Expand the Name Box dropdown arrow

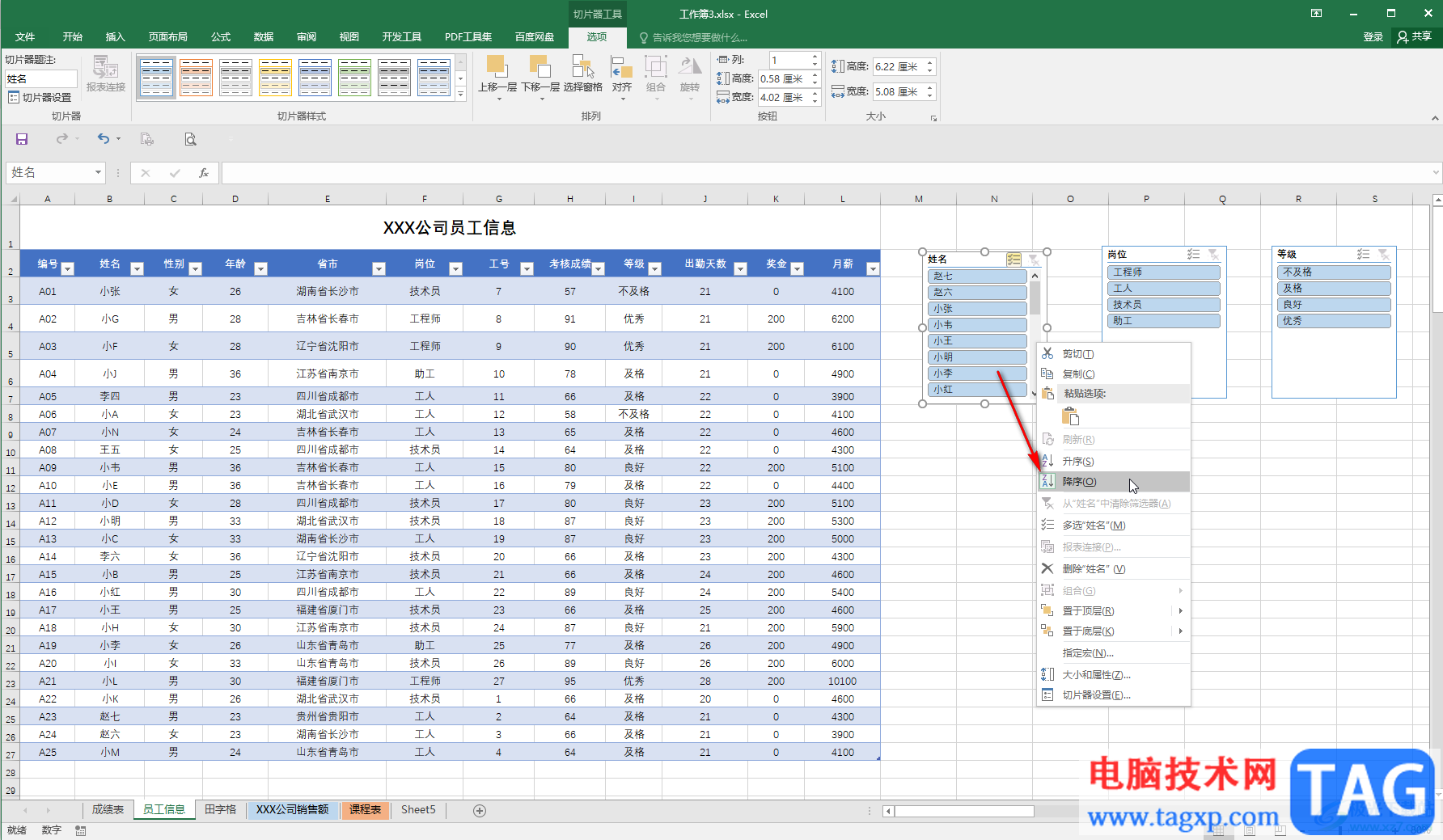[x=98, y=172]
